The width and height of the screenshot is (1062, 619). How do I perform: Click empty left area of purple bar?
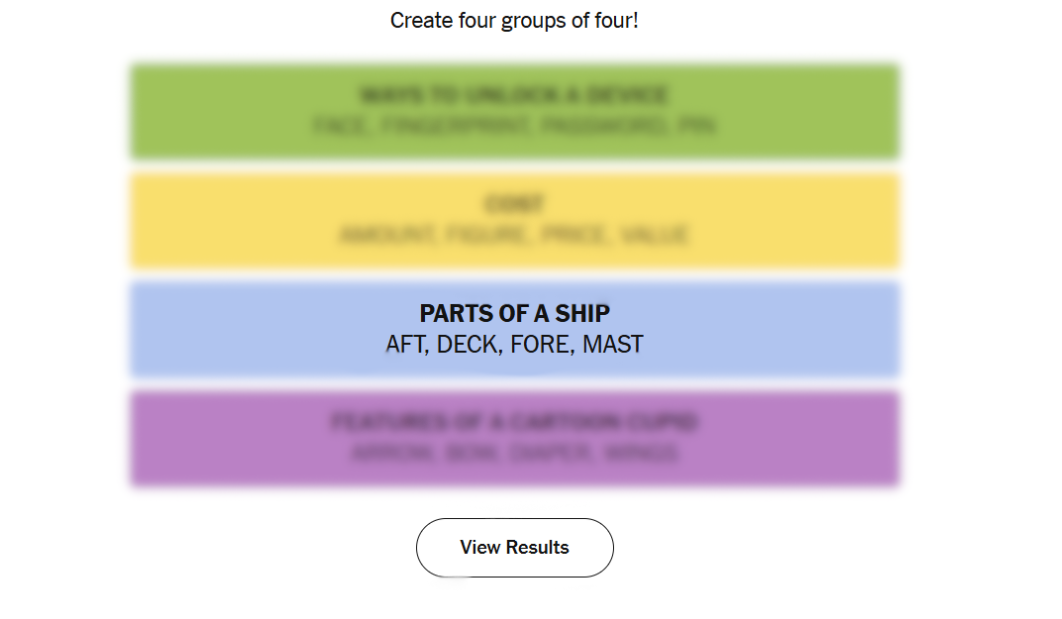(x=210, y=438)
